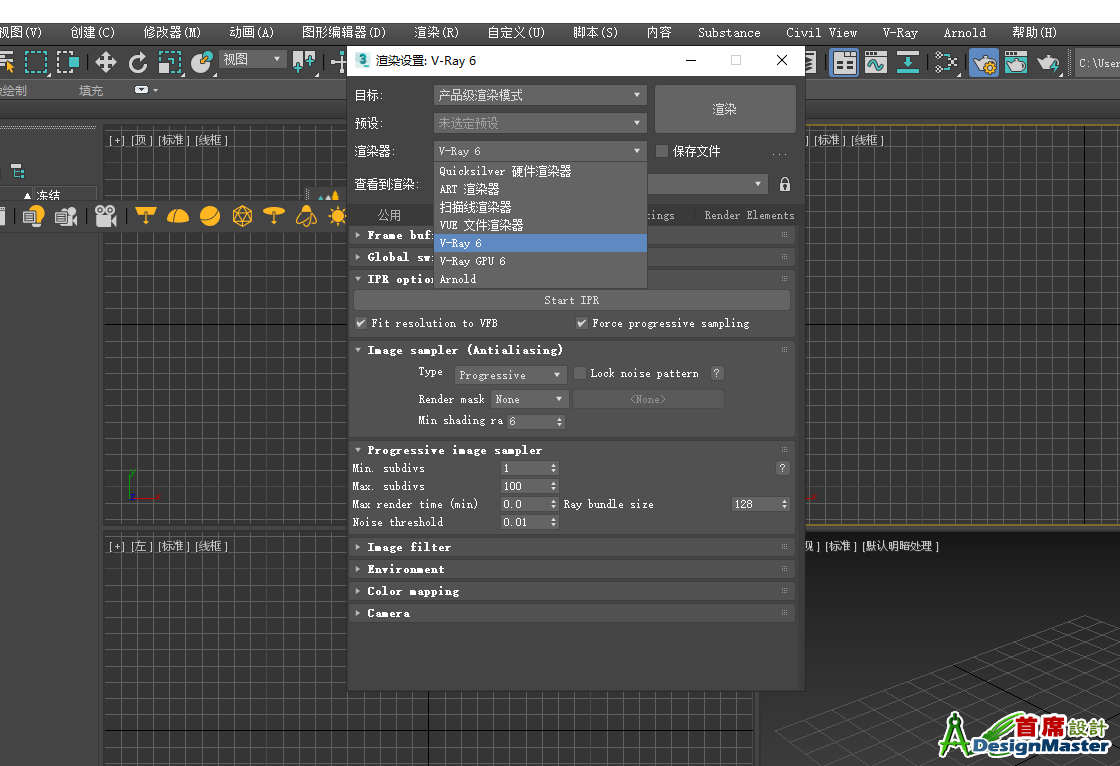
Task: Choose 扫描线渲染器 from renderer list
Action: pyautogui.click(x=540, y=207)
